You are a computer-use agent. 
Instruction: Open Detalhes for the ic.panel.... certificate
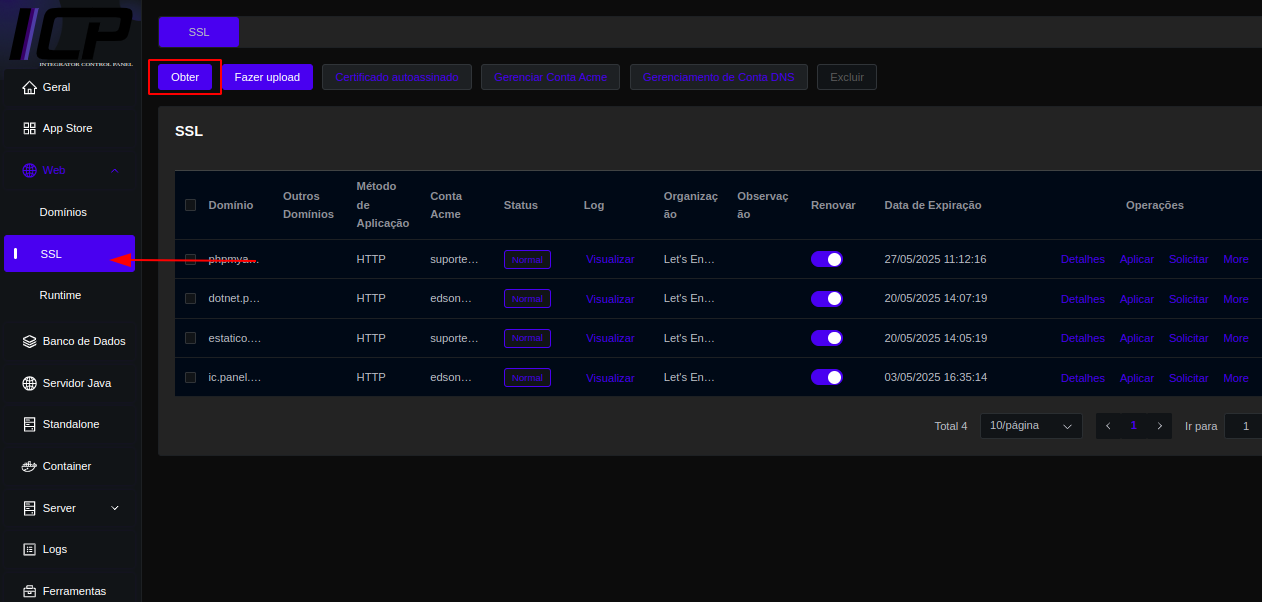(1083, 378)
